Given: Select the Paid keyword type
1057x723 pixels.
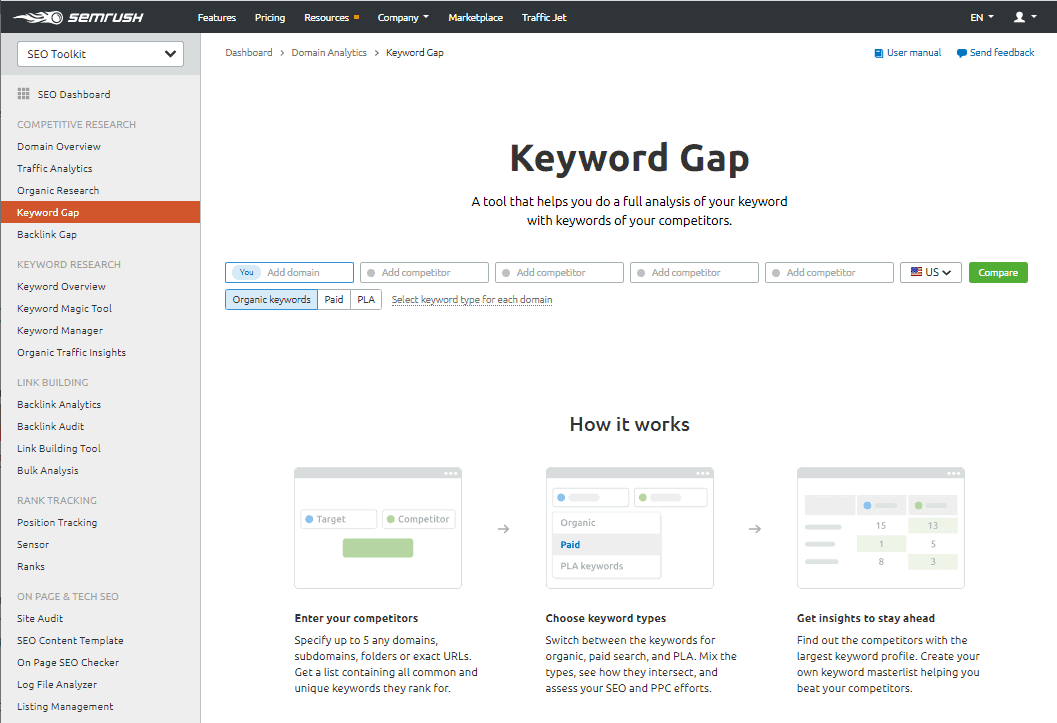Looking at the screenshot, I should pyautogui.click(x=334, y=299).
